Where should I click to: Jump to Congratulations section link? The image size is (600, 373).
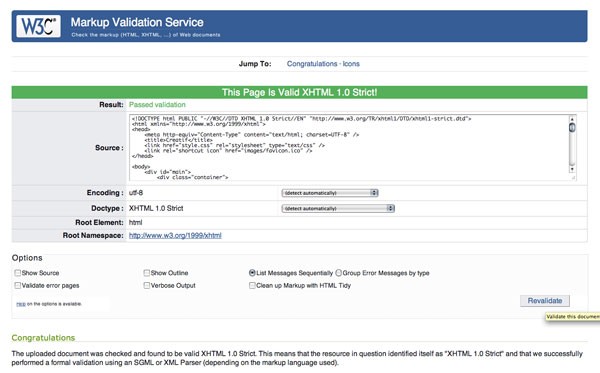pos(312,64)
